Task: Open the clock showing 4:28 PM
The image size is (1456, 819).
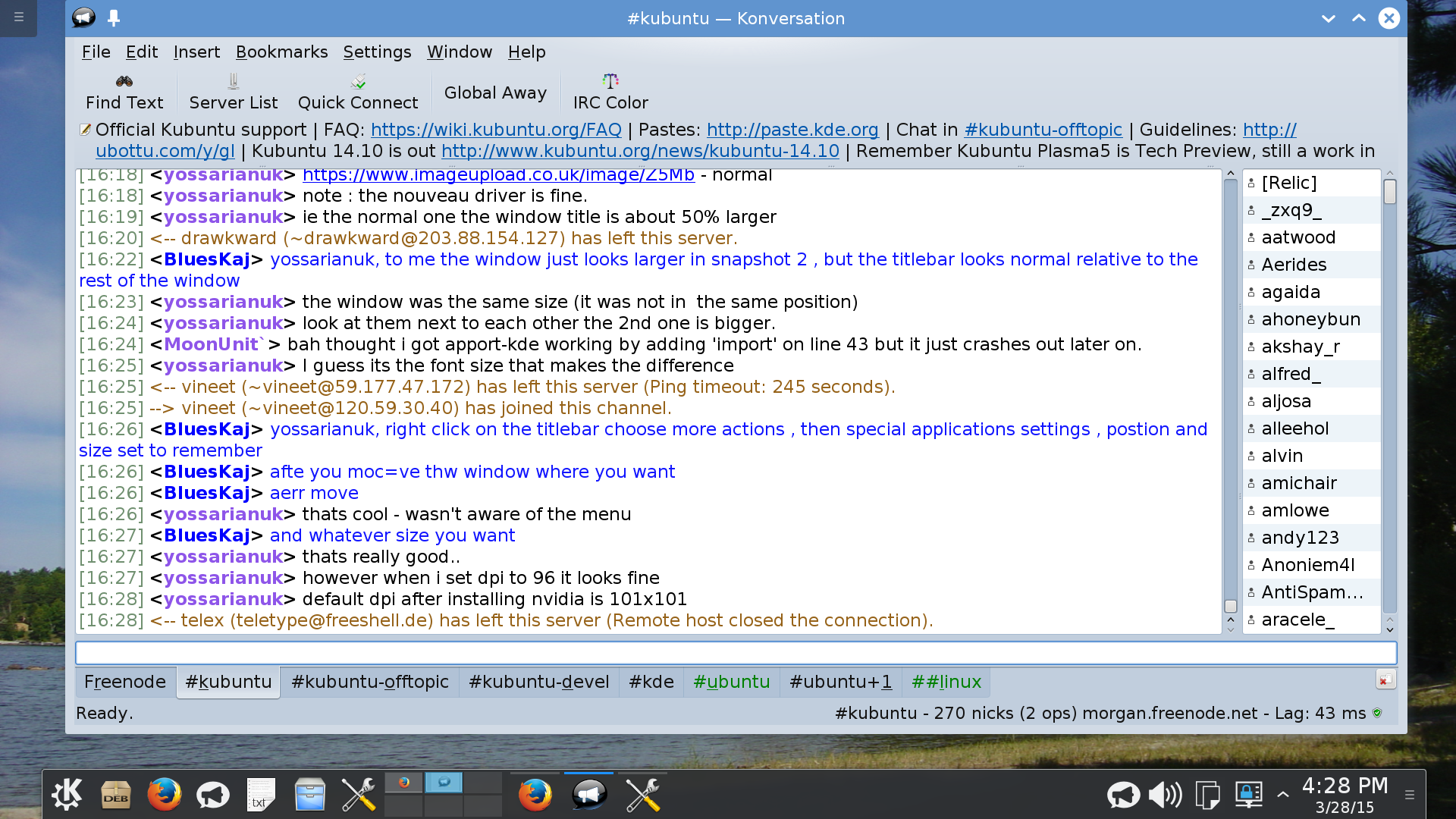Action: click(x=1345, y=795)
